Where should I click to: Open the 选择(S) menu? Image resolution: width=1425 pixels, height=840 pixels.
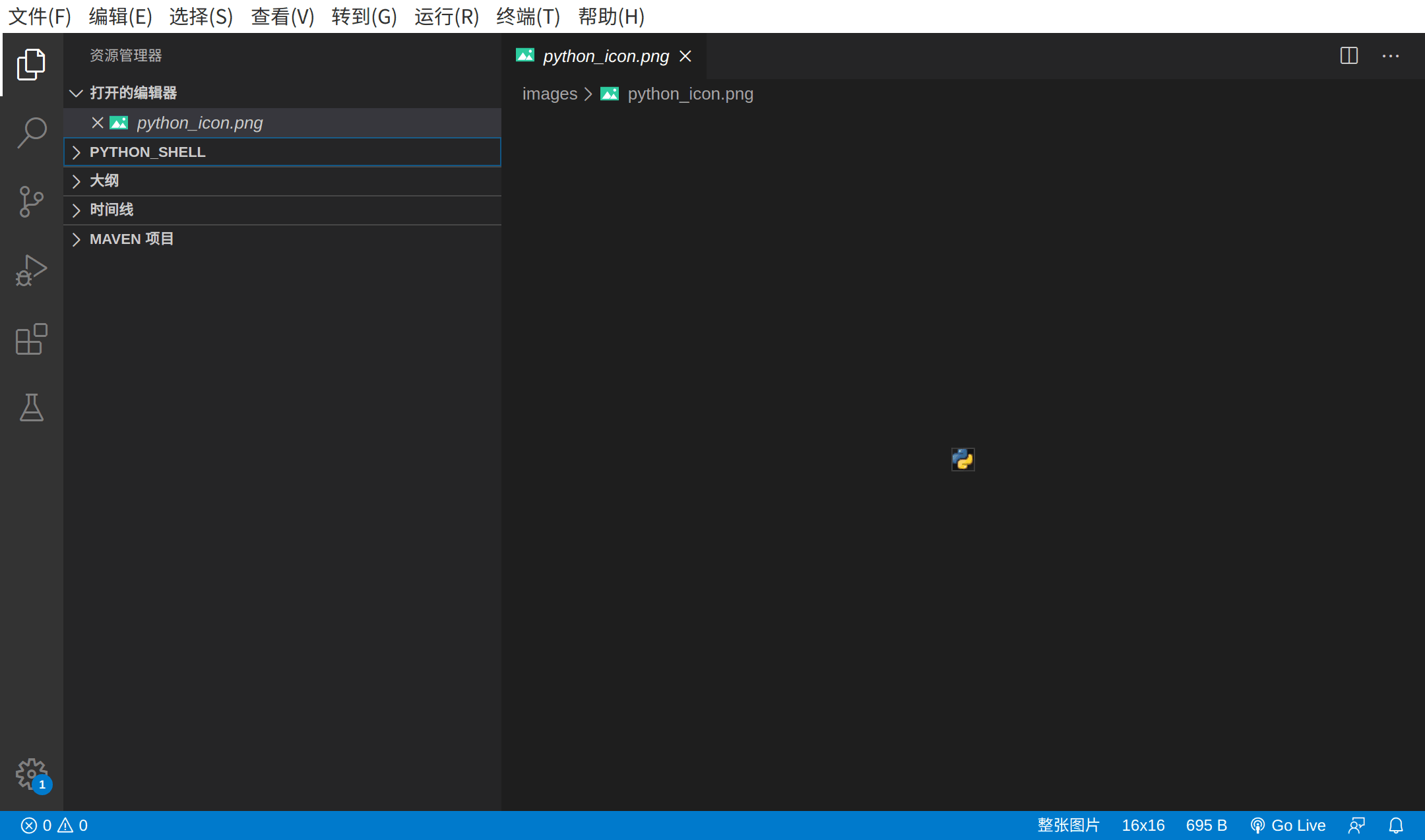click(201, 16)
